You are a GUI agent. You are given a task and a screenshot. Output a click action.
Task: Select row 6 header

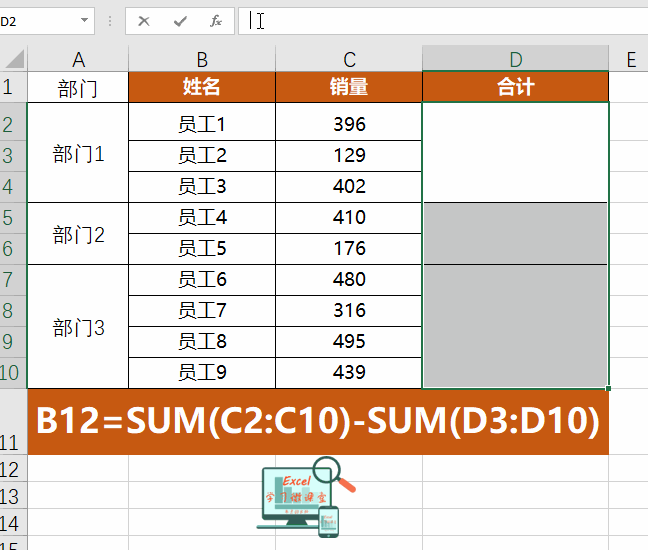point(12,249)
